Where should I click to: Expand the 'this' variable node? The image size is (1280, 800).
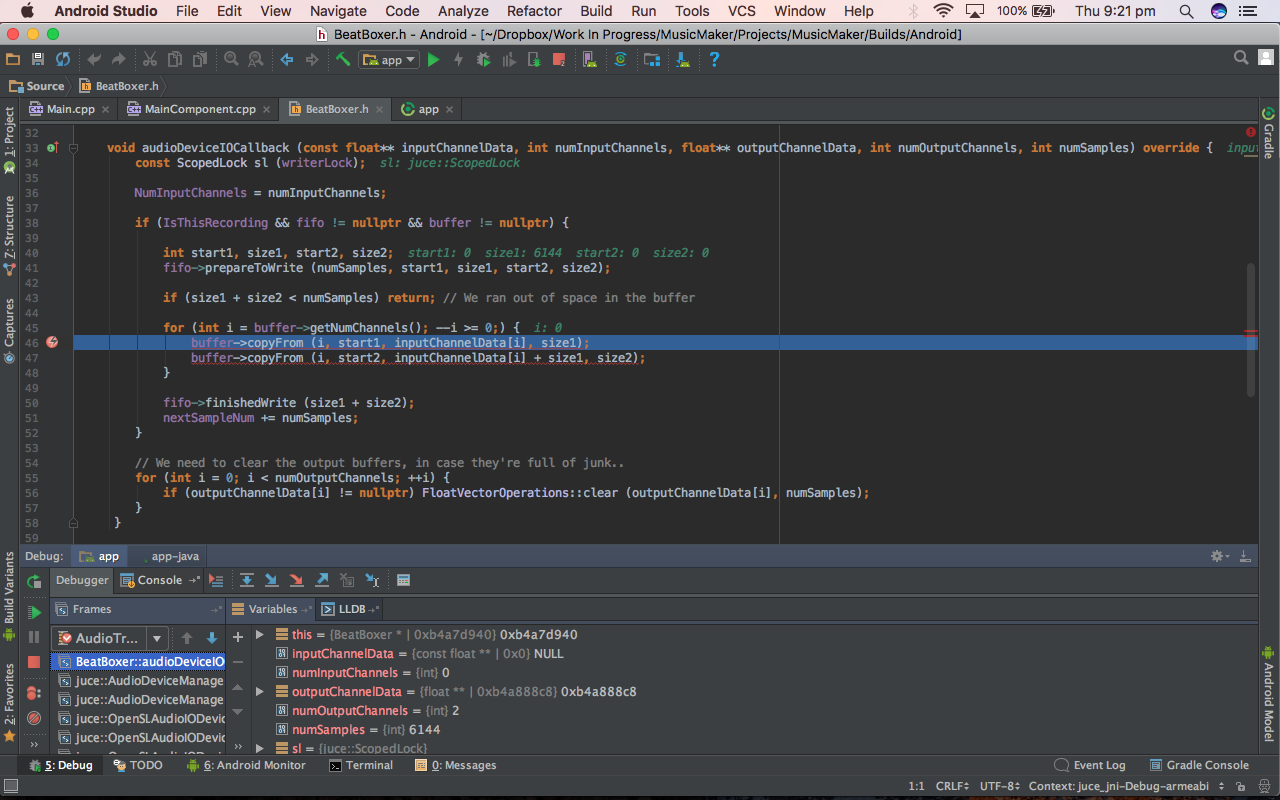[x=260, y=634]
